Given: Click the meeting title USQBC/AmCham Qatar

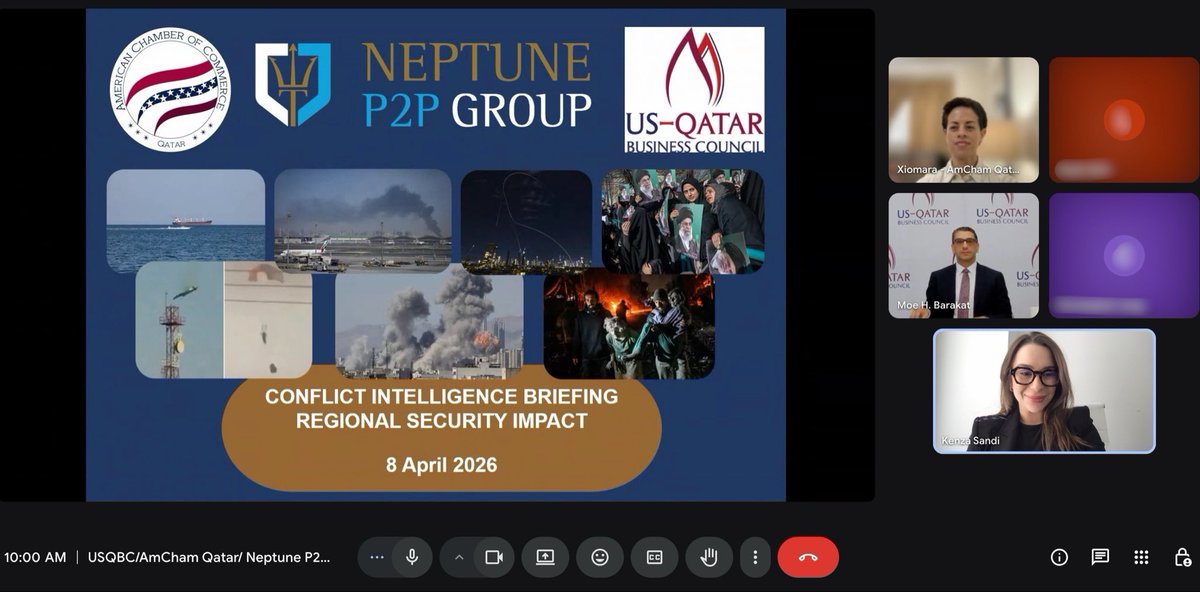Looking at the screenshot, I should click(208, 557).
